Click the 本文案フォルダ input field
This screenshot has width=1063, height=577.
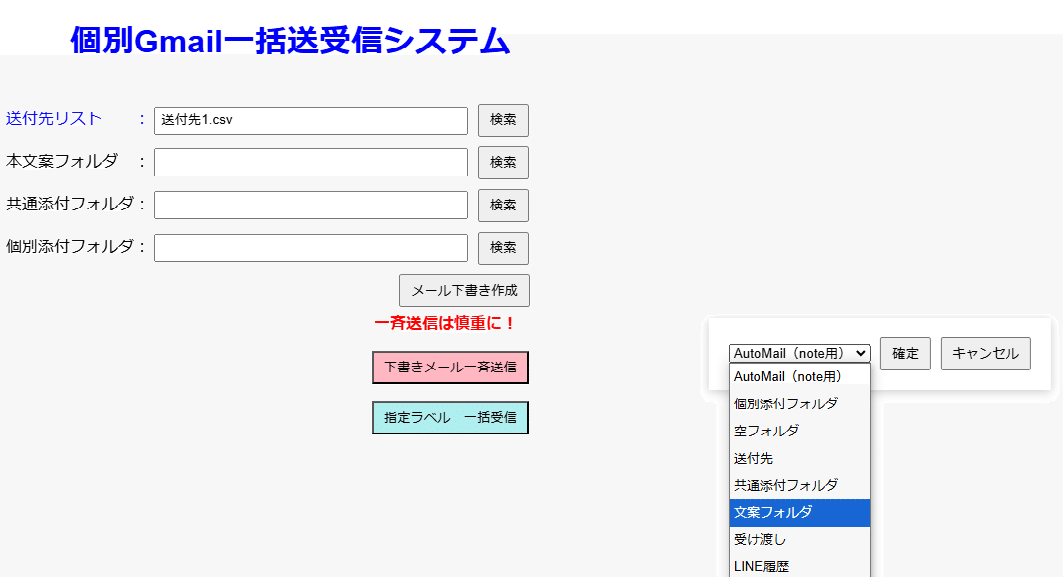[310, 163]
